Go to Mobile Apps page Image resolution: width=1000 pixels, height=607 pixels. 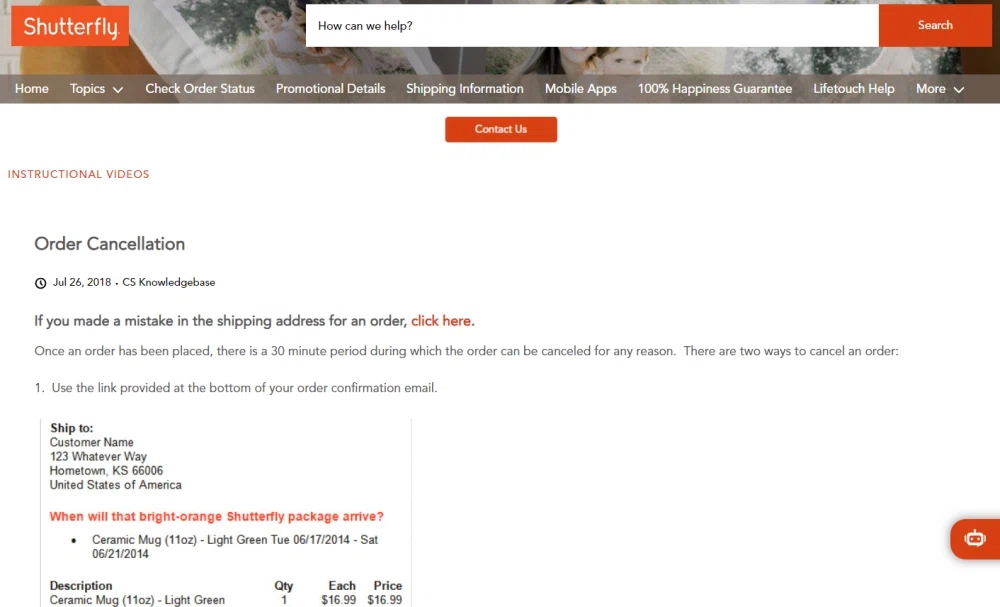[x=580, y=89]
